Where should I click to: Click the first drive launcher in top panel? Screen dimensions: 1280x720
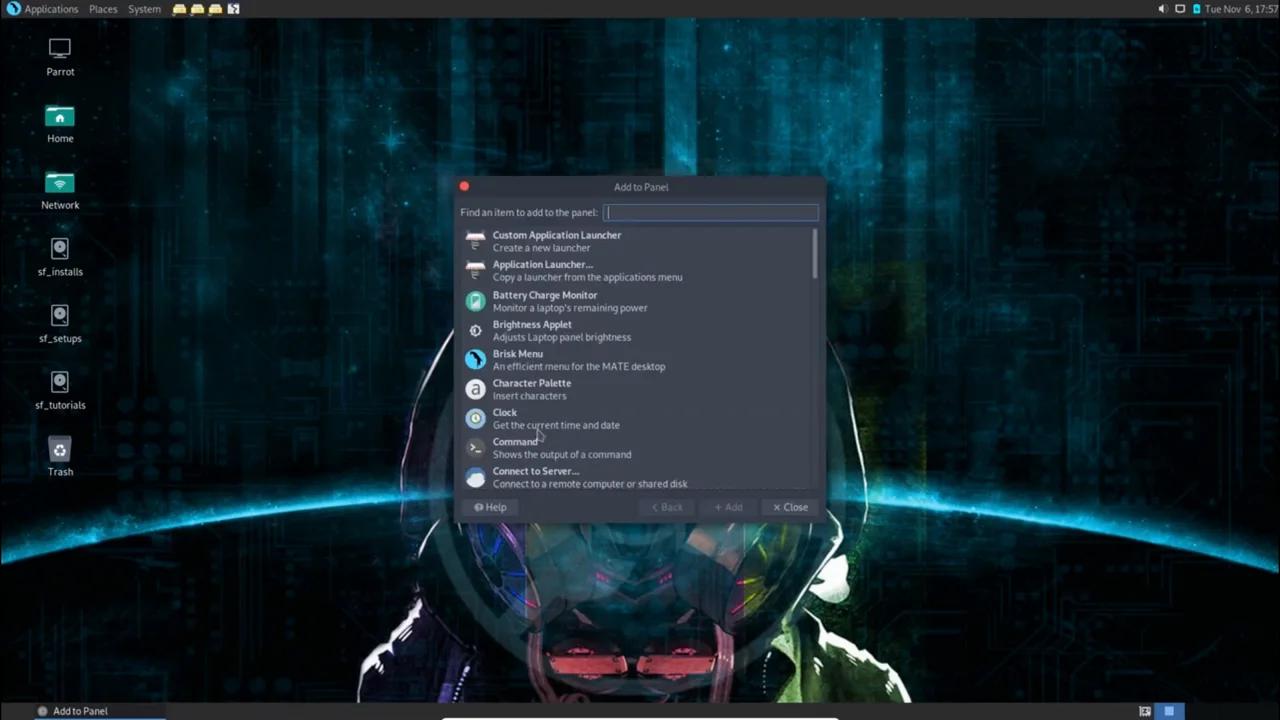179,9
